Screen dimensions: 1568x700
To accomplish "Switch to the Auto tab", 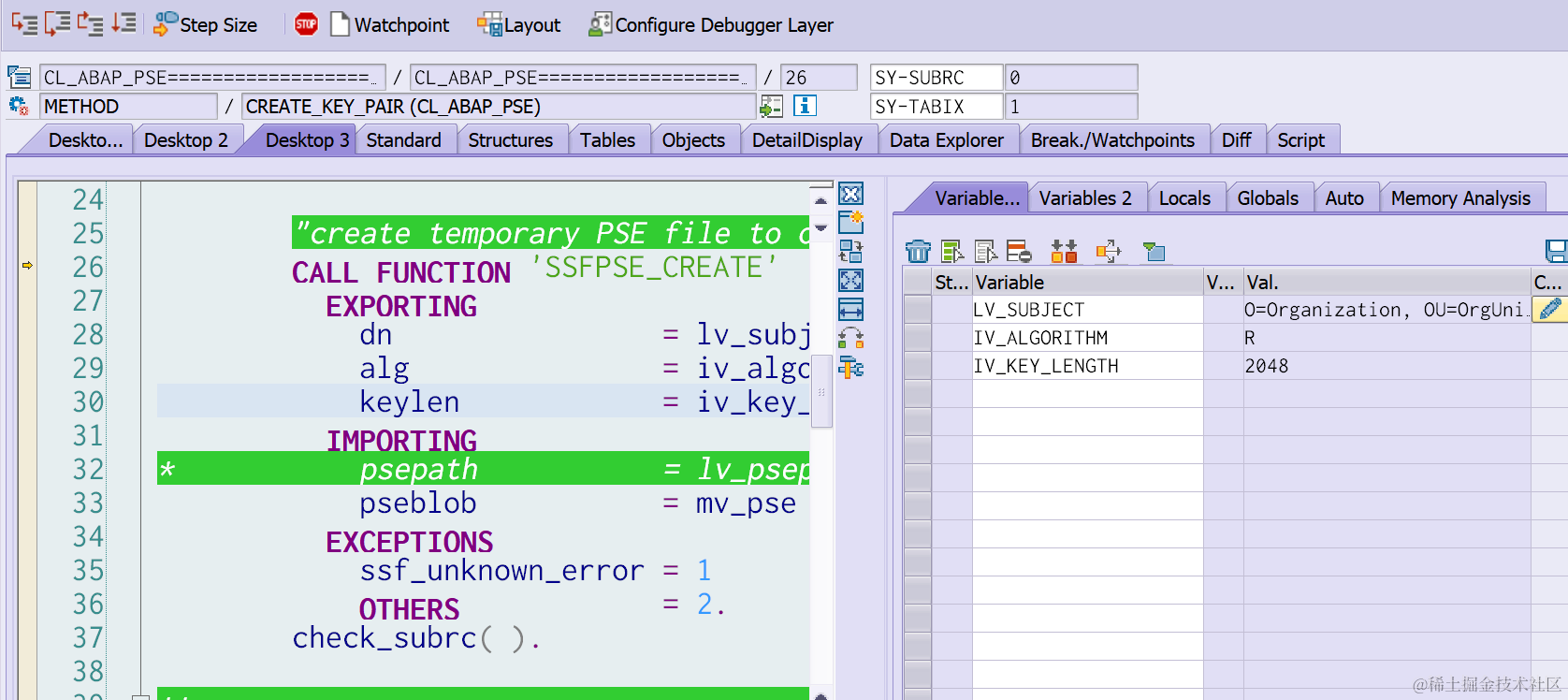I will tap(1344, 198).
